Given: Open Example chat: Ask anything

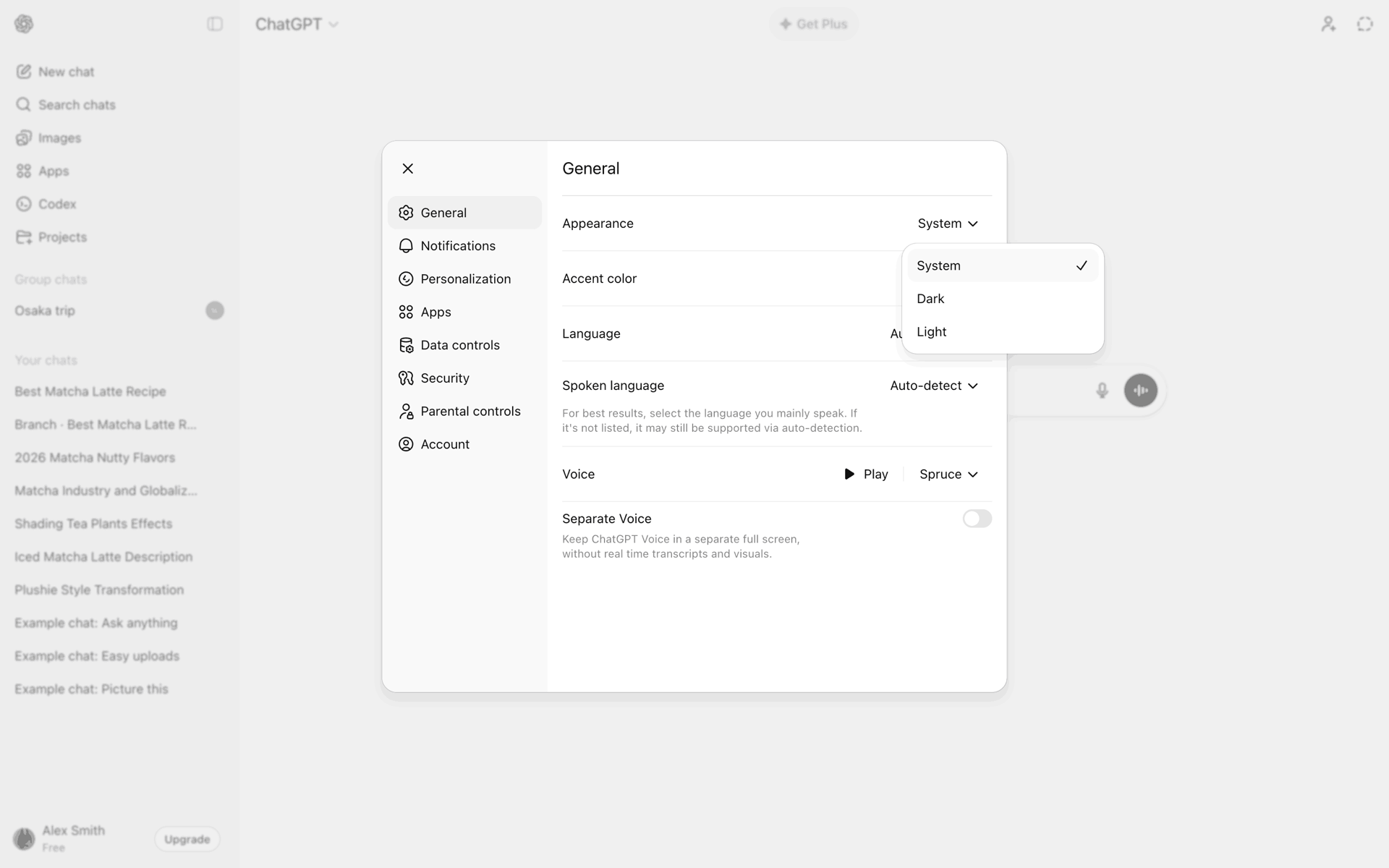Looking at the screenshot, I should click(x=119, y=623).
